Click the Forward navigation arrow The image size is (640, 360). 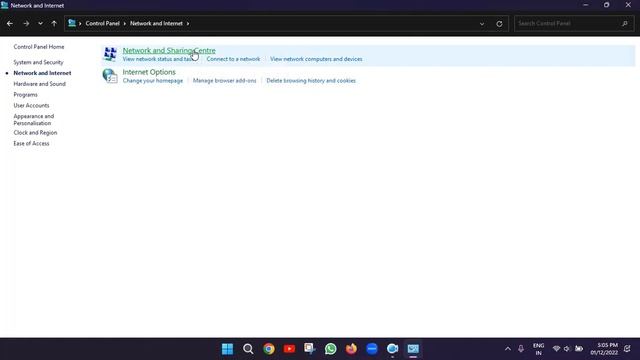[x=26, y=24]
